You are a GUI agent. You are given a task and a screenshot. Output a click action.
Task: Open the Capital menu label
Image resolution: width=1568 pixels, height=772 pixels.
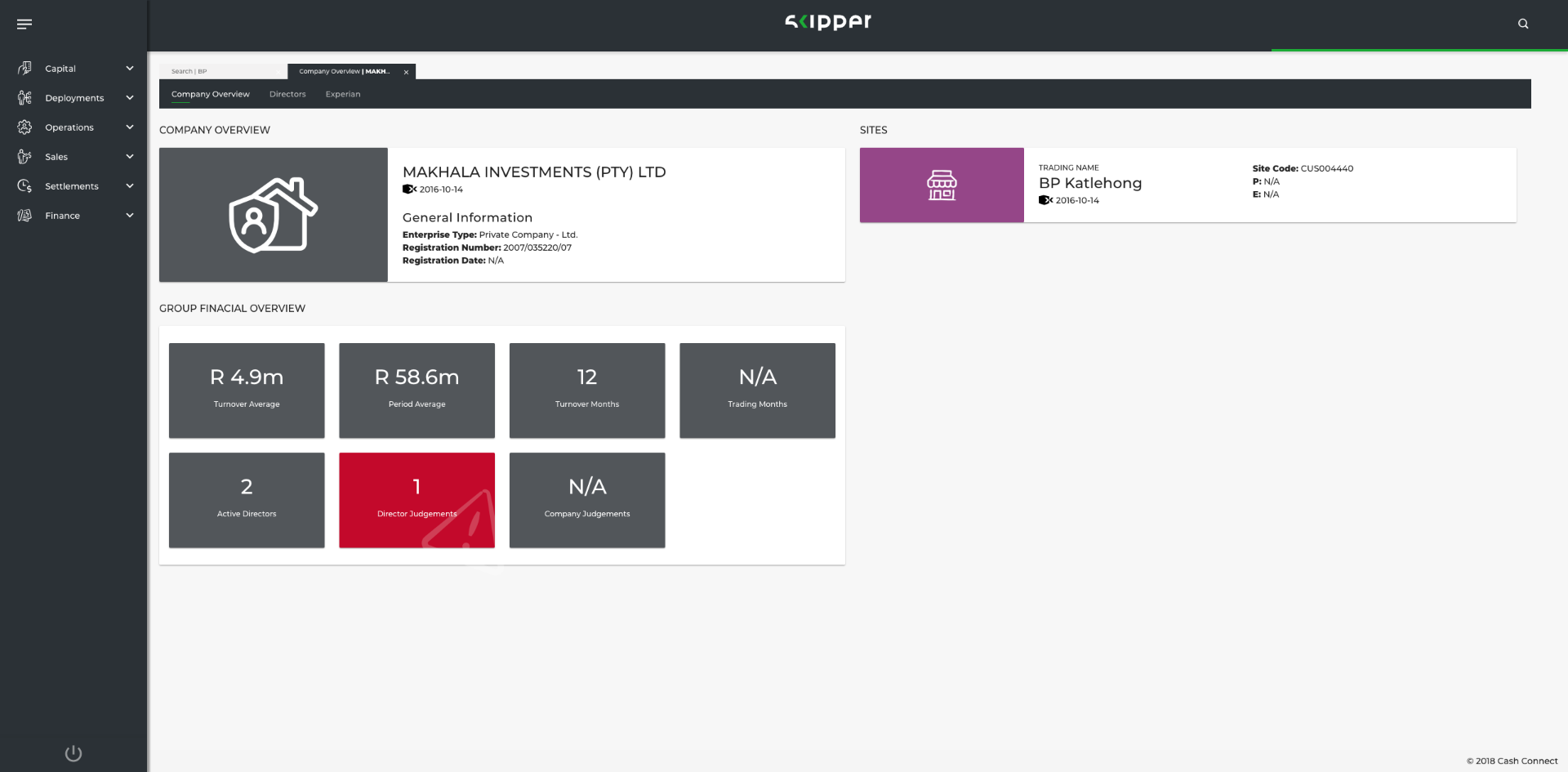point(60,69)
